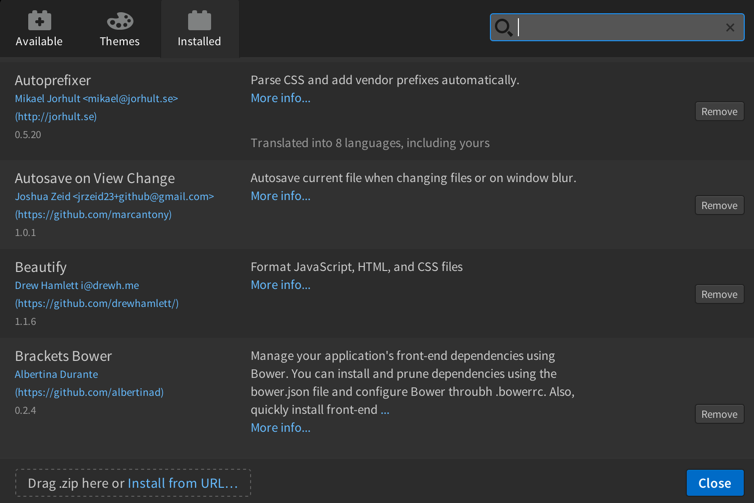Click 'Translated into 8 languages' text

tap(370, 143)
